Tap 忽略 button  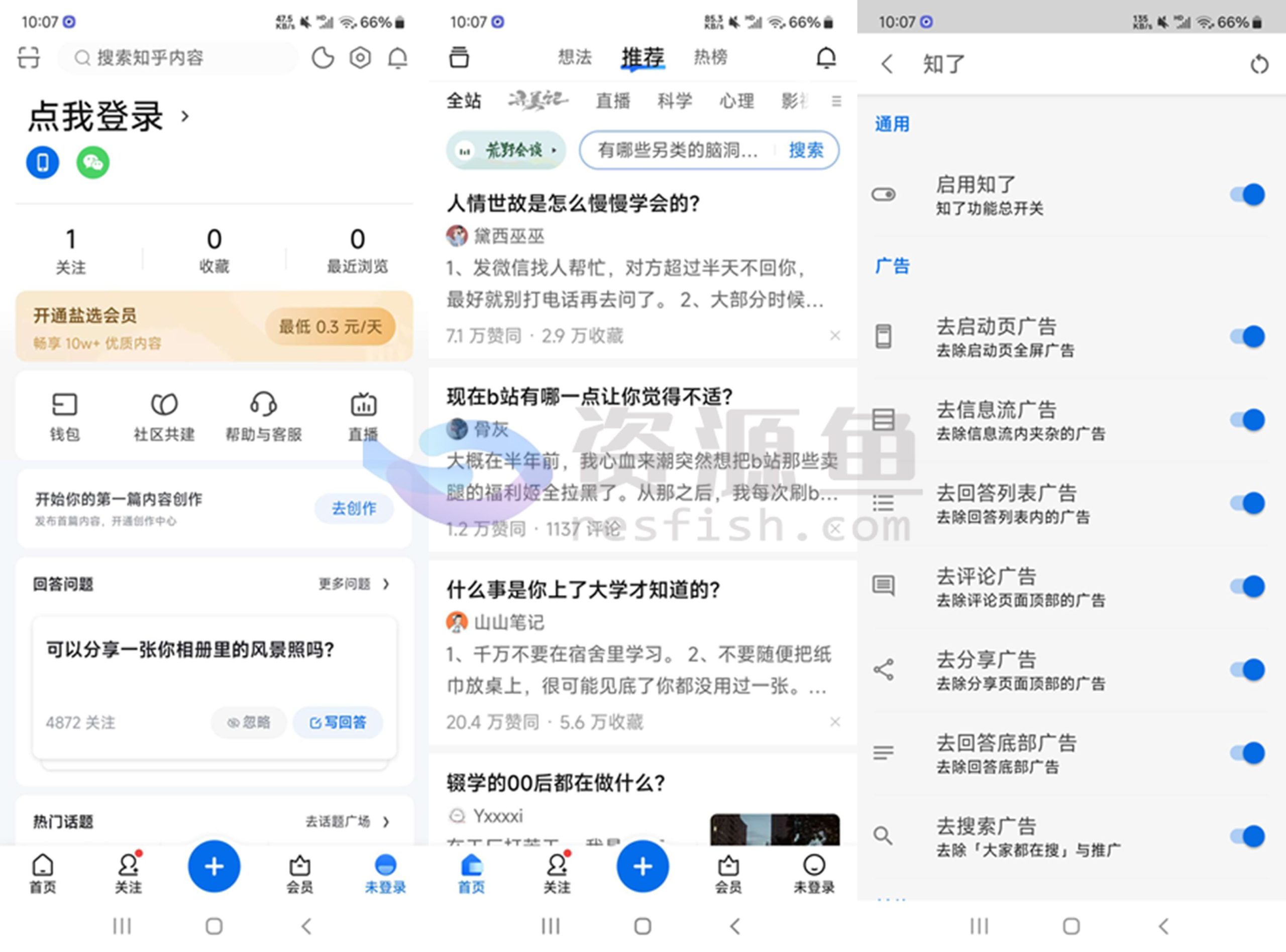point(249,722)
